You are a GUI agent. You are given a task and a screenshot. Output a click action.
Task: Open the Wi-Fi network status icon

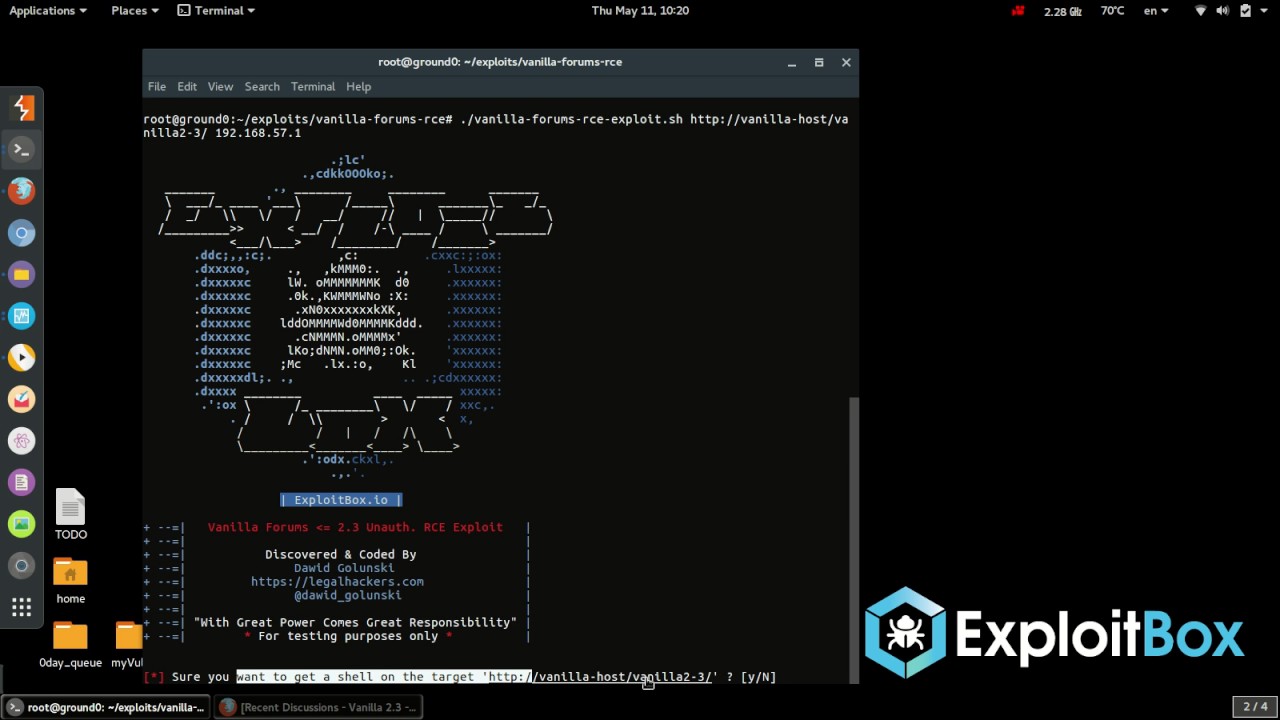[x=1200, y=11]
